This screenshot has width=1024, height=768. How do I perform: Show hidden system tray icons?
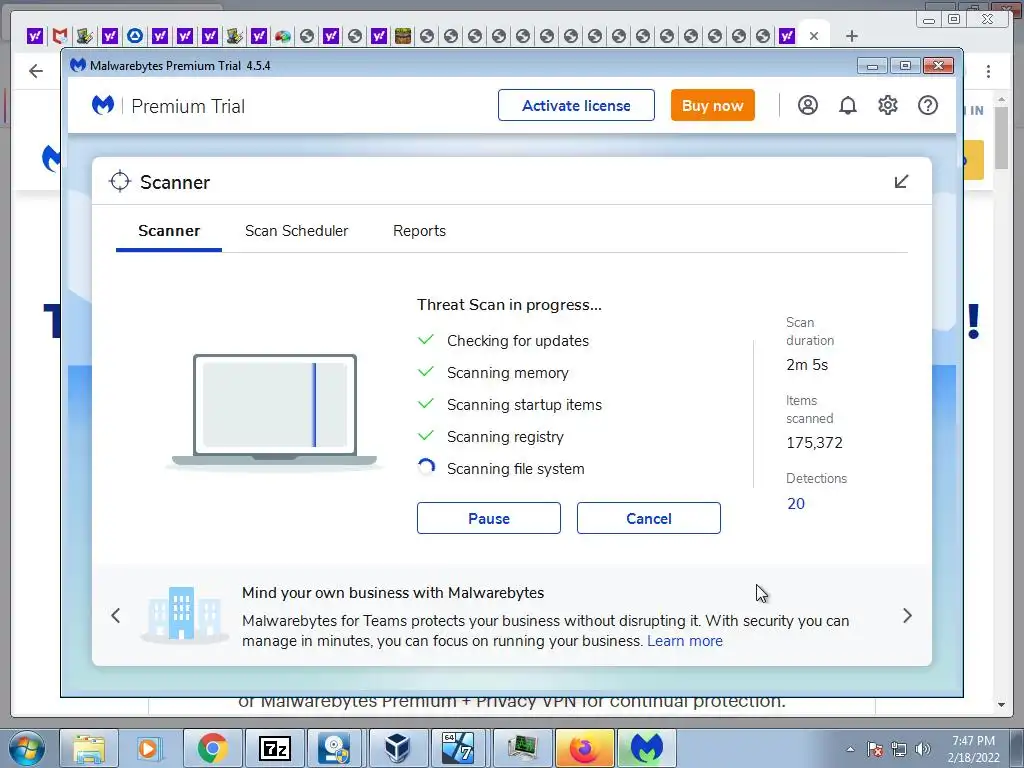(850, 749)
